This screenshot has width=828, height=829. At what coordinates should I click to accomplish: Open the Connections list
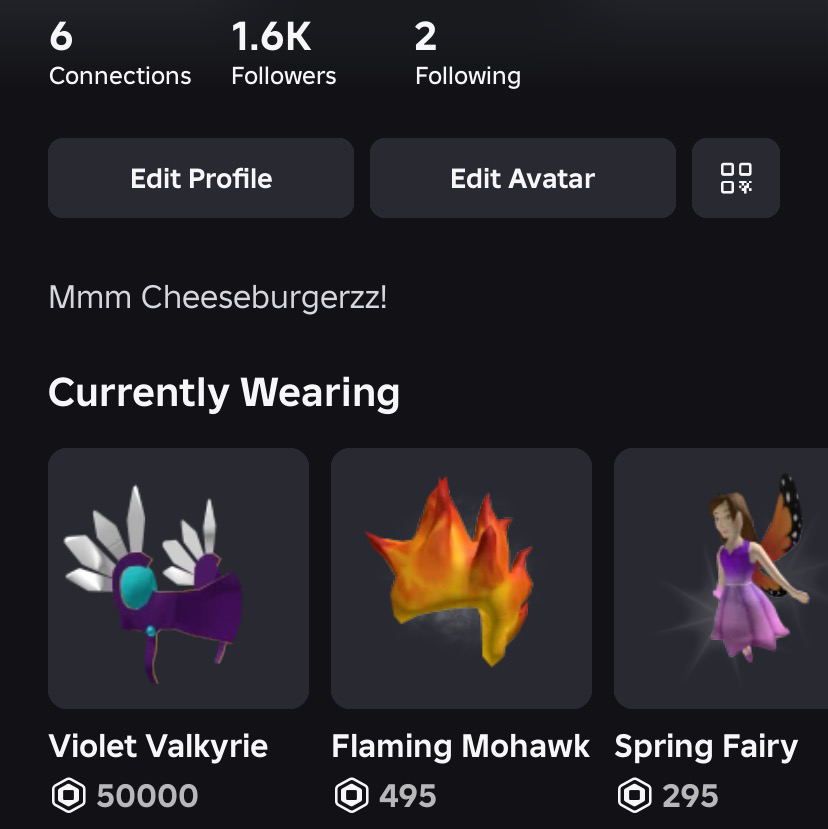coord(119,56)
